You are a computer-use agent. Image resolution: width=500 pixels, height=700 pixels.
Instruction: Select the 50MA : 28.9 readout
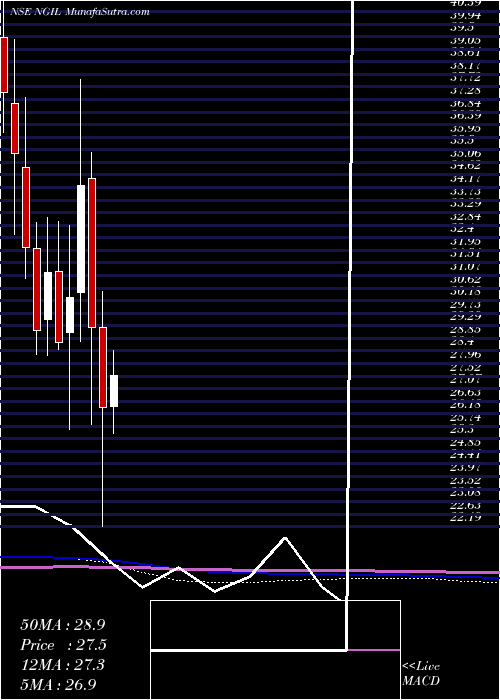coord(62,625)
